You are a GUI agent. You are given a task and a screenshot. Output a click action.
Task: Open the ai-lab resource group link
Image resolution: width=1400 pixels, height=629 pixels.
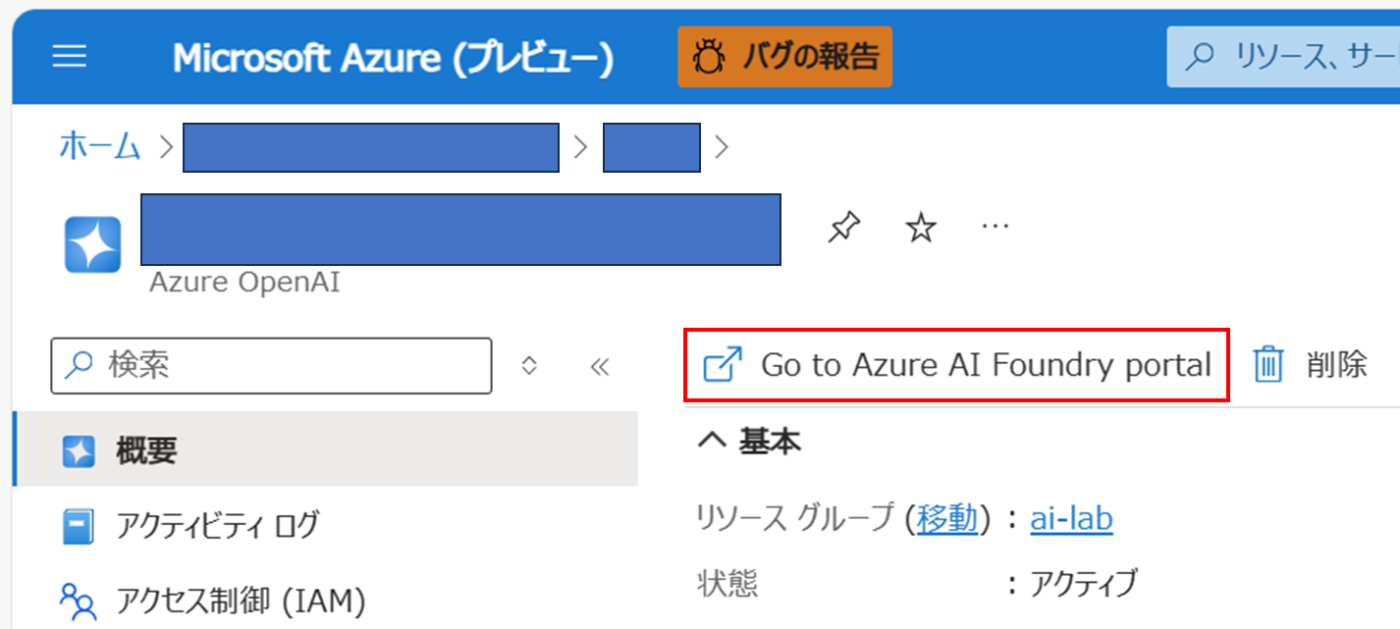click(1071, 519)
